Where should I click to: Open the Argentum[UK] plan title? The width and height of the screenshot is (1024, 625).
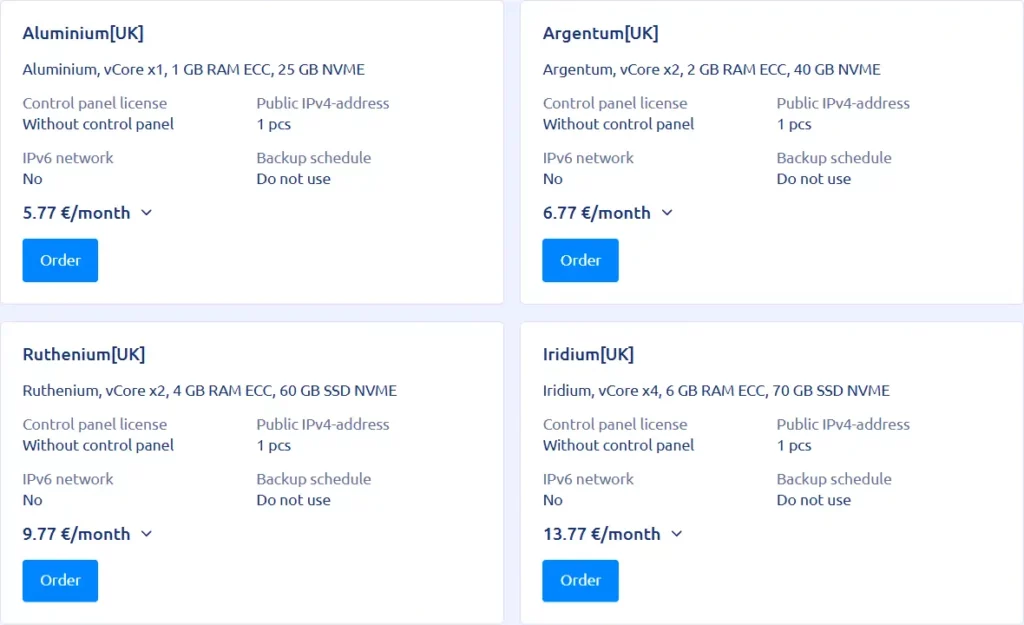600,33
